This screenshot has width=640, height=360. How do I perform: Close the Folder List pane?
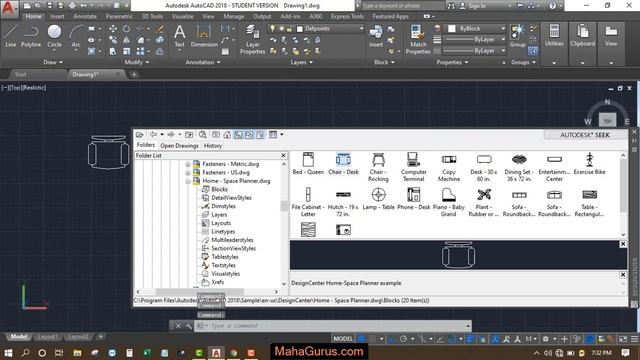pyautogui.click(x=284, y=156)
